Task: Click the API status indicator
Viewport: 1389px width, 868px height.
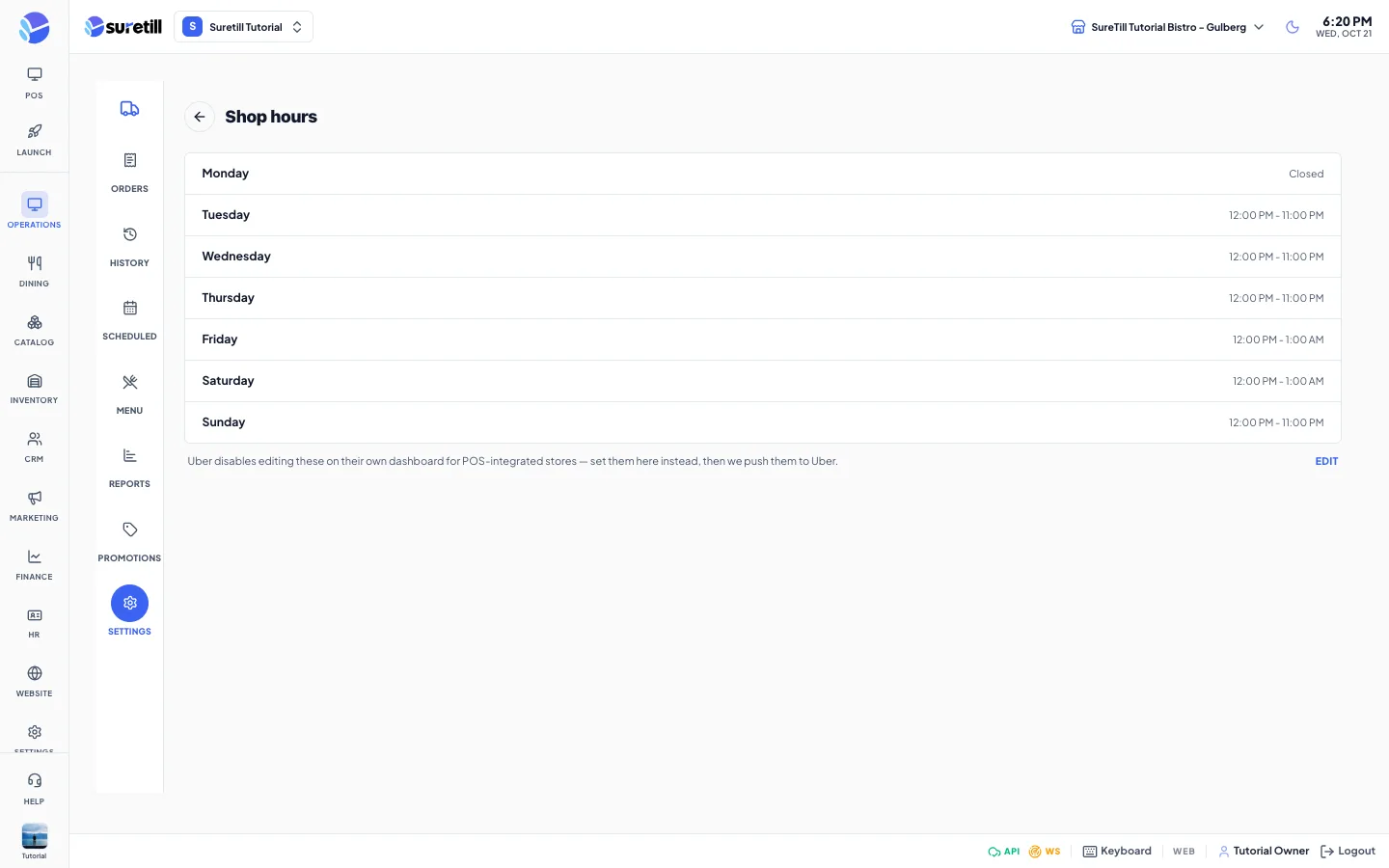Action: tap(1003, 852)
